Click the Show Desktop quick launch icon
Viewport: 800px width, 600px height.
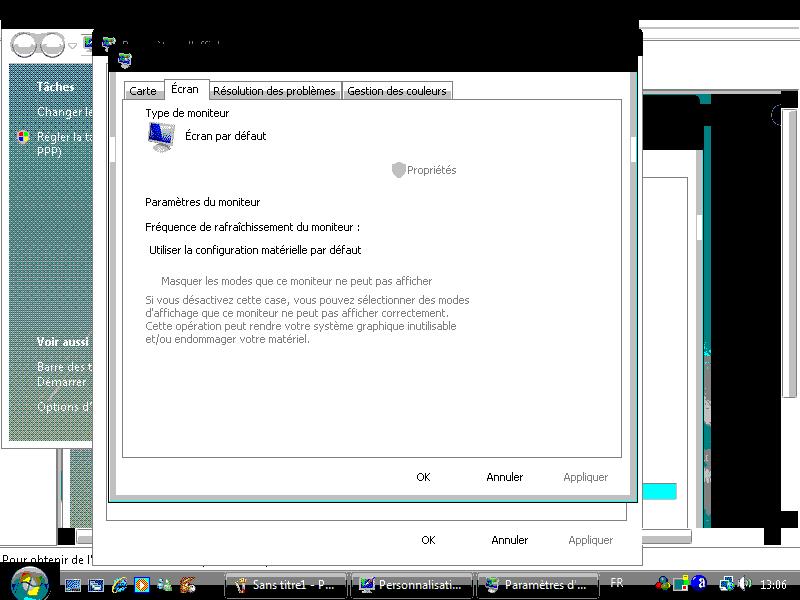coord(74,584)
